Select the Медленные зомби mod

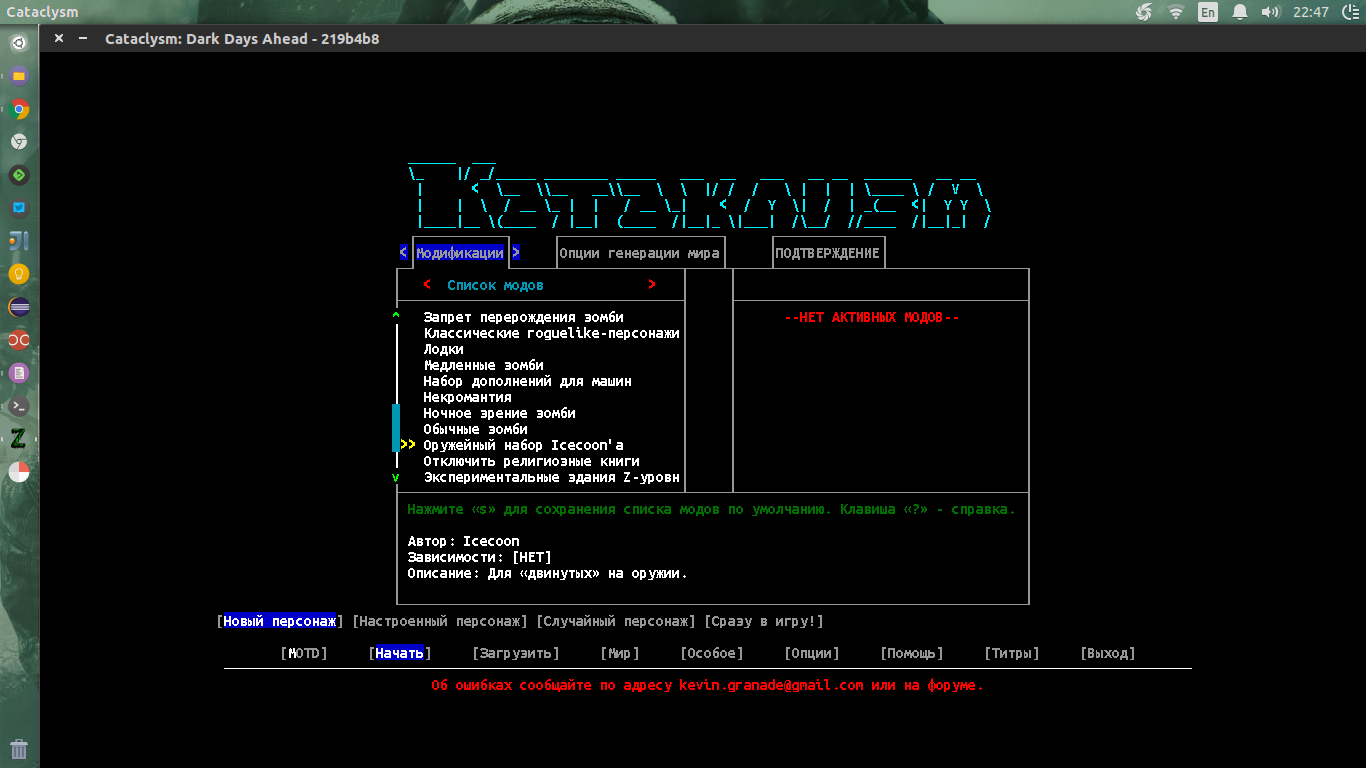[484, 365]
